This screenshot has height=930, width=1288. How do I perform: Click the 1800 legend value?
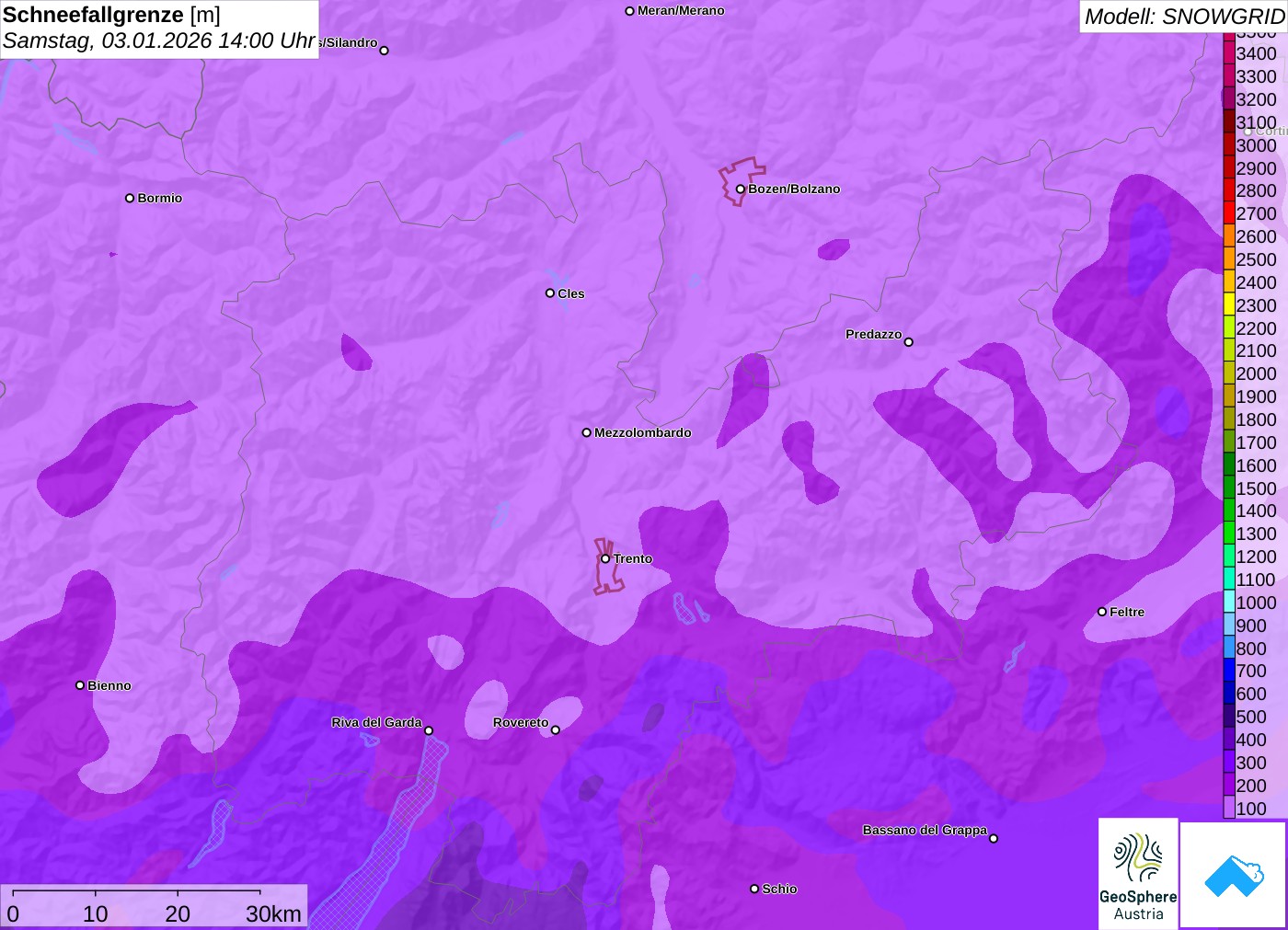tap(1256, 419)
